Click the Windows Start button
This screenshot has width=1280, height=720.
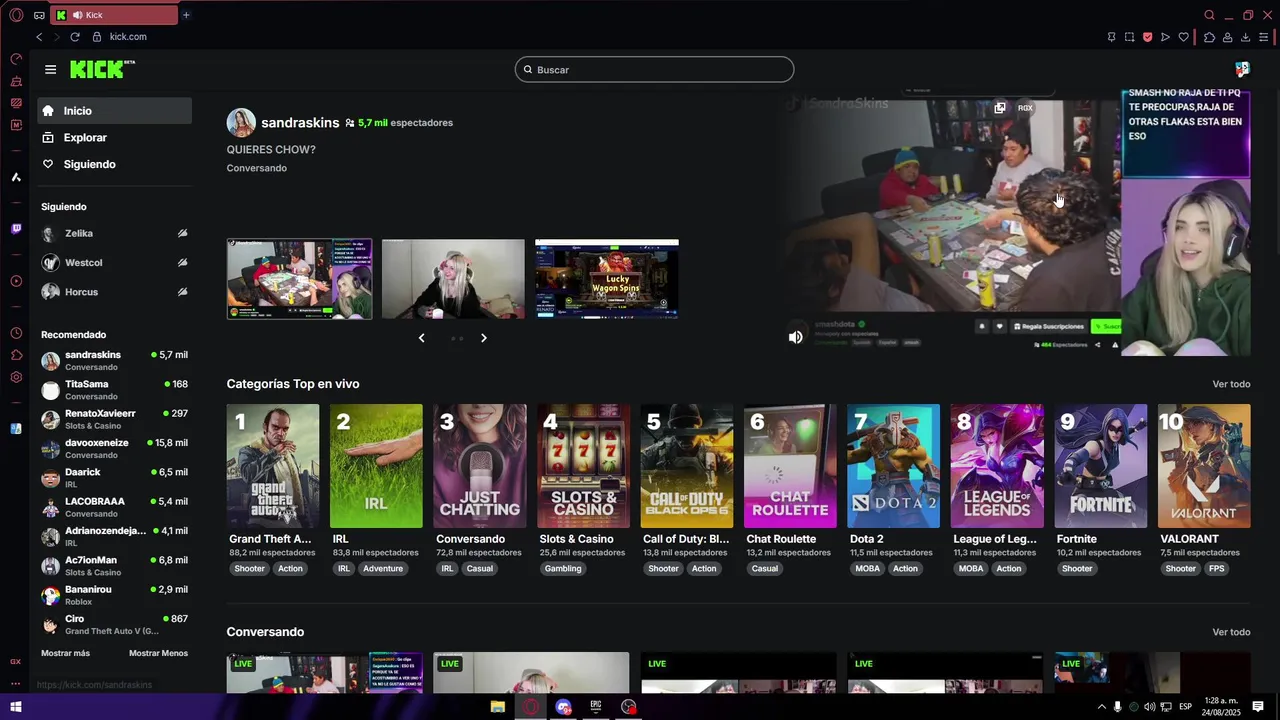pos(16,707)
